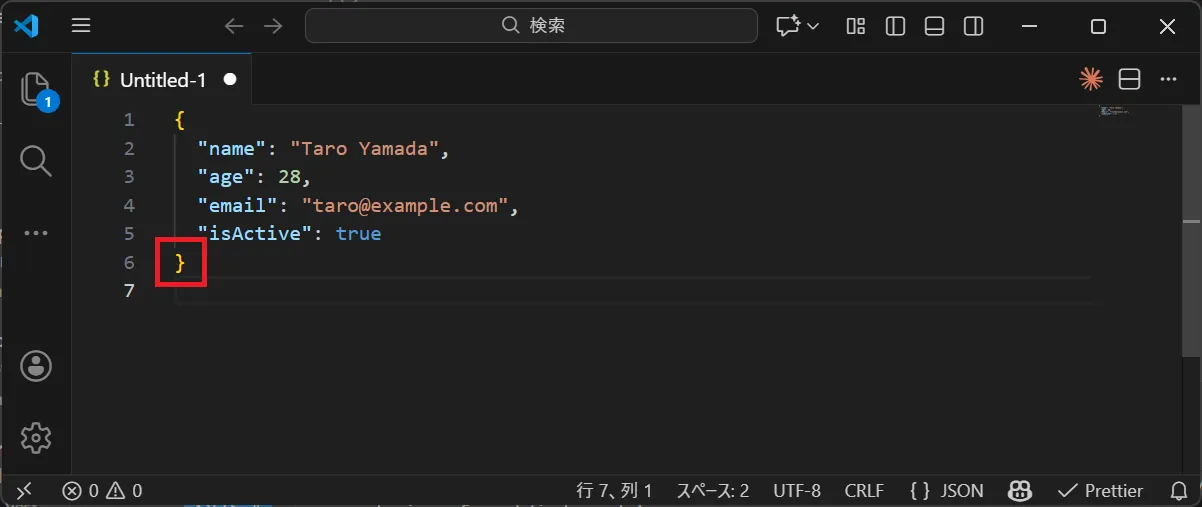Toggle the secondary side bar visibility

point(973,26)
